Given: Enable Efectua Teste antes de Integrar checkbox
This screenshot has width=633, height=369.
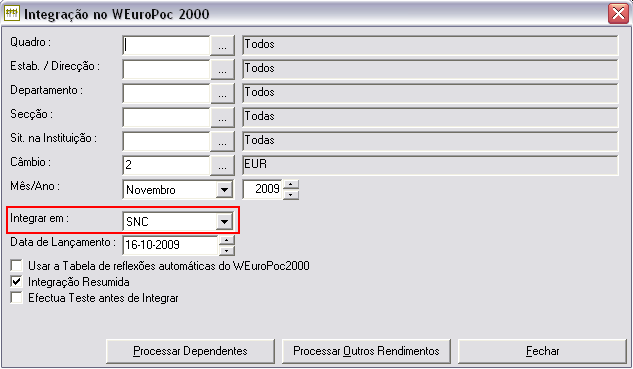Looking at the screenshot, I should click(x=17, y=298).
